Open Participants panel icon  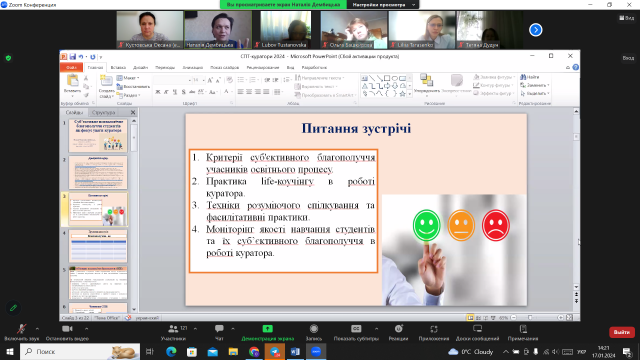(x=173, y=329)
